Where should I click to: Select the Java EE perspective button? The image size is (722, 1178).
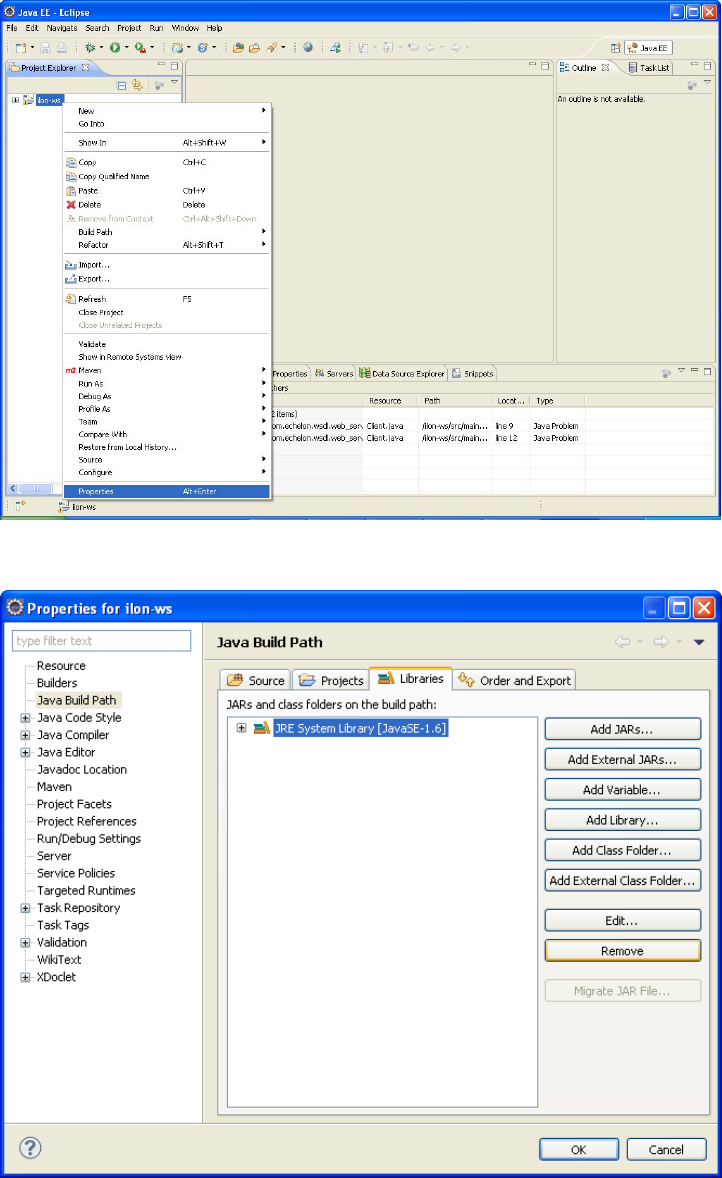[648, 48]
